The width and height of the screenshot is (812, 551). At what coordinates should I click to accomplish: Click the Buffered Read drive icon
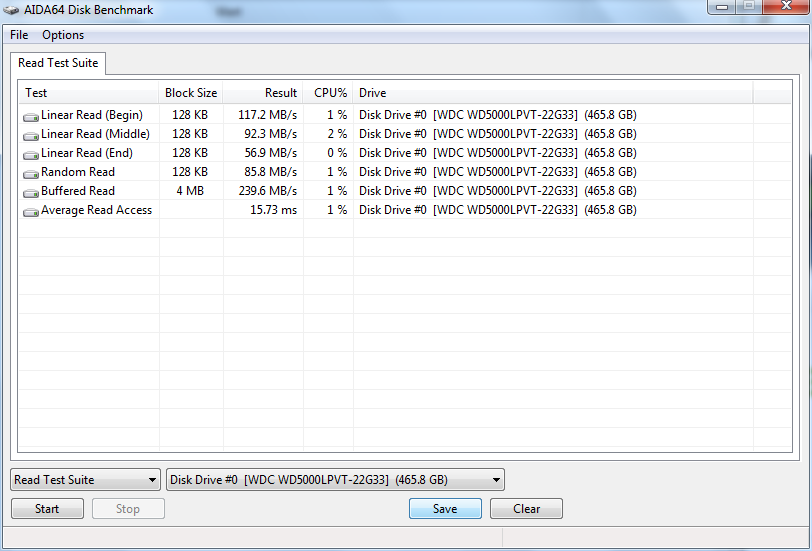(31, 193)
